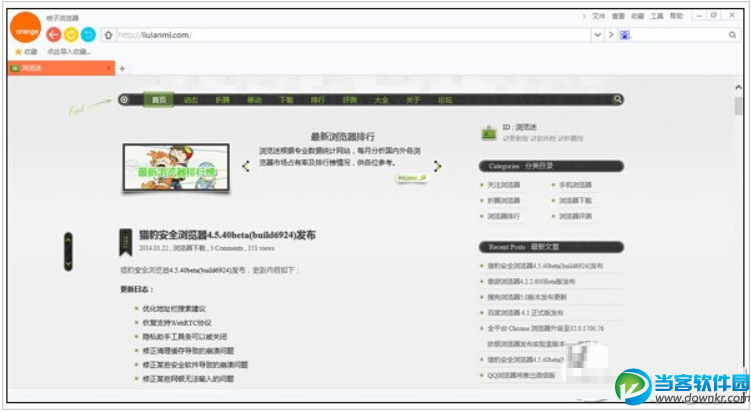Click the blue undo/restore button

88,34
